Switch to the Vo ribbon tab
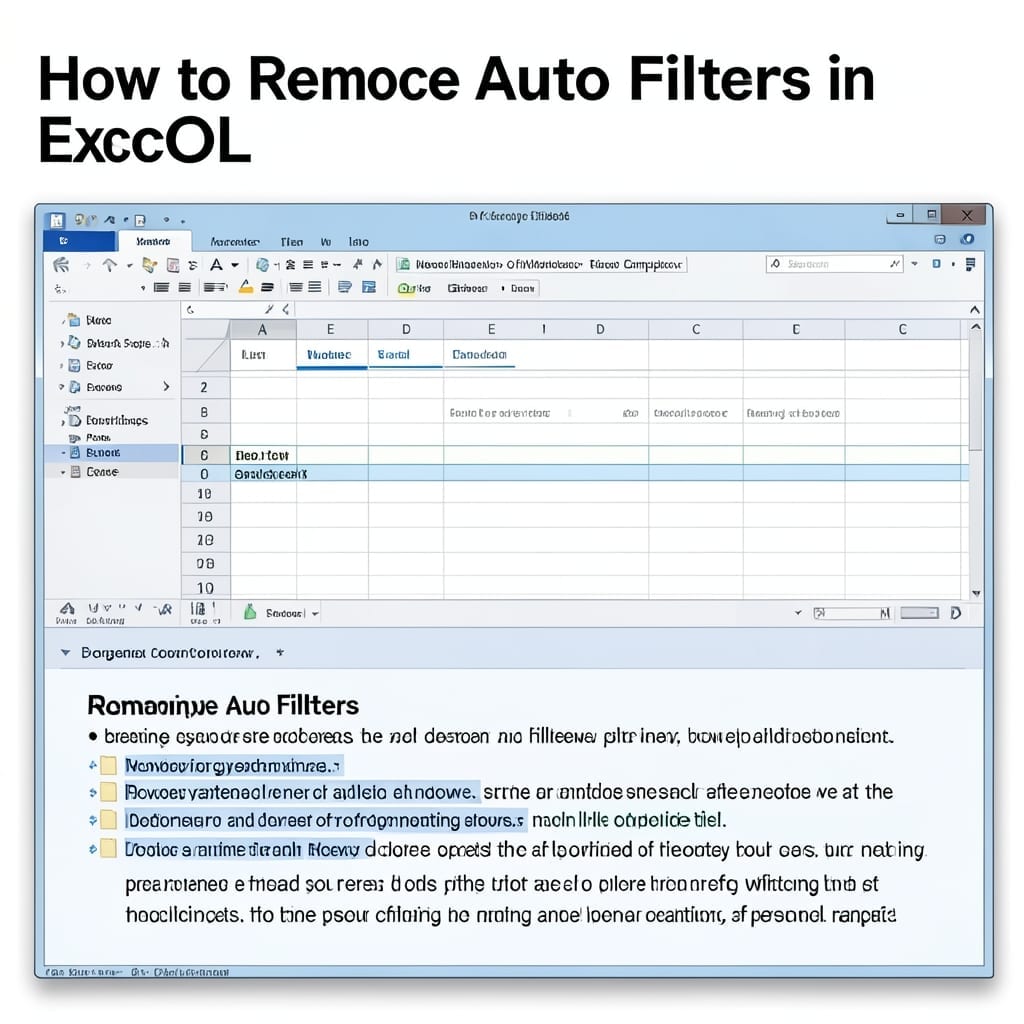This screenshot has width=1024, height=1024. [x=325, y=242]
